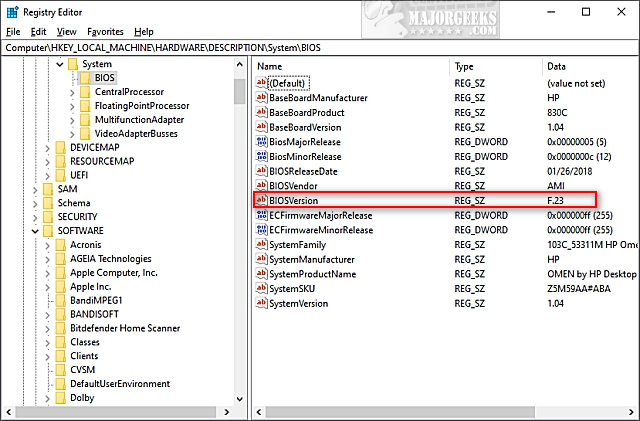Viewport: 640px width, 421px height.
Task: Click the values pane horizontal scrollbar thumb
Action: tap(400, 412)
